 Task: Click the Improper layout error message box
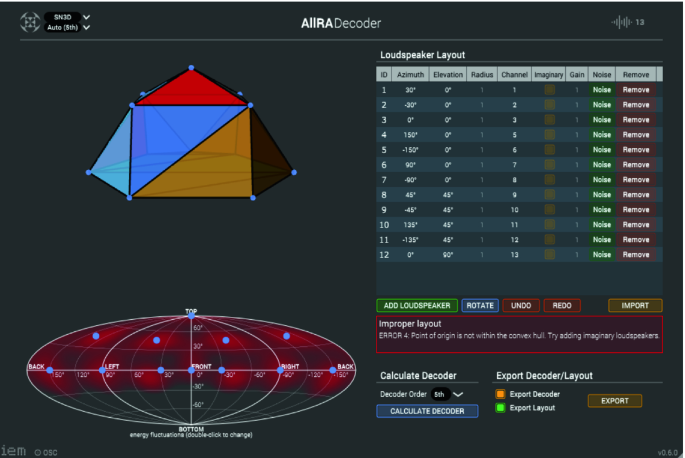click(519, 334)
